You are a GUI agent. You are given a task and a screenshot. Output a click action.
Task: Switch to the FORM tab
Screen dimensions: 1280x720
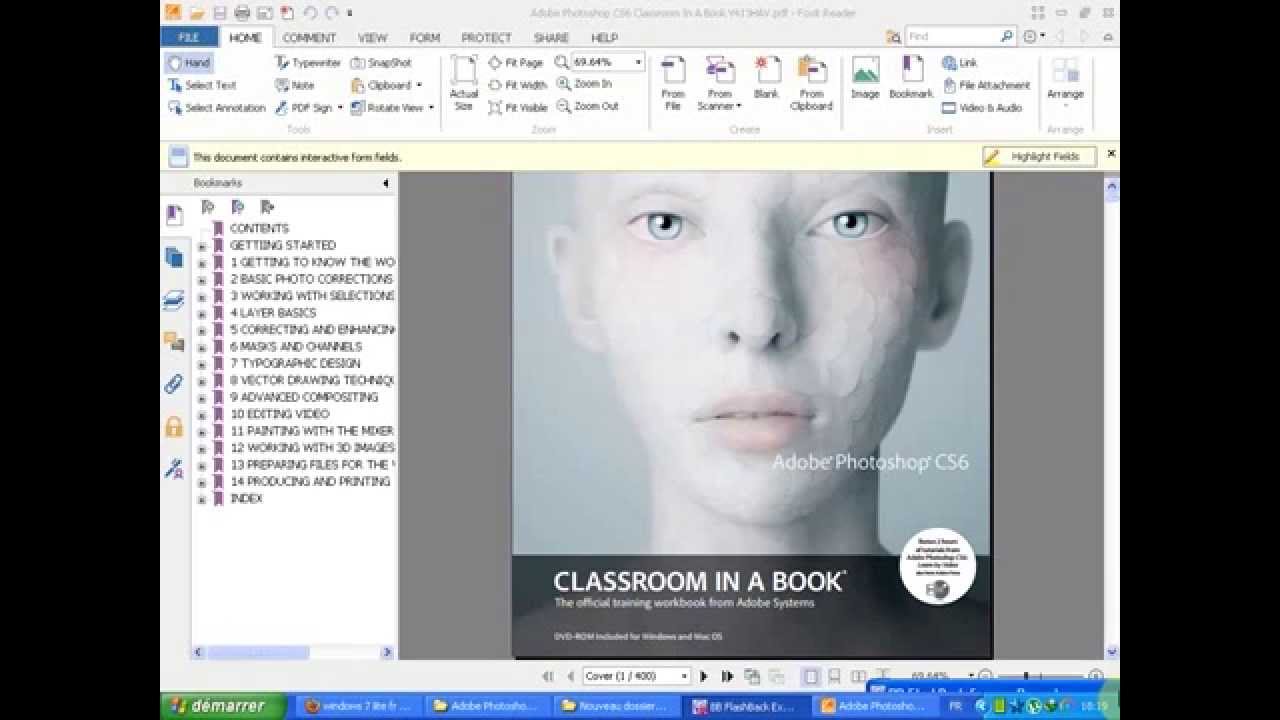pyautogui.click(x=424, y=38)
